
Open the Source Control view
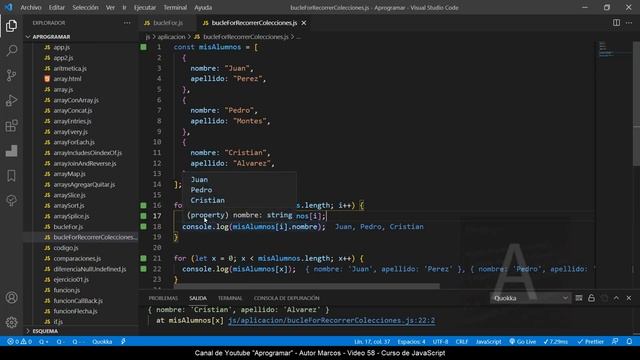tap(11, 76)
